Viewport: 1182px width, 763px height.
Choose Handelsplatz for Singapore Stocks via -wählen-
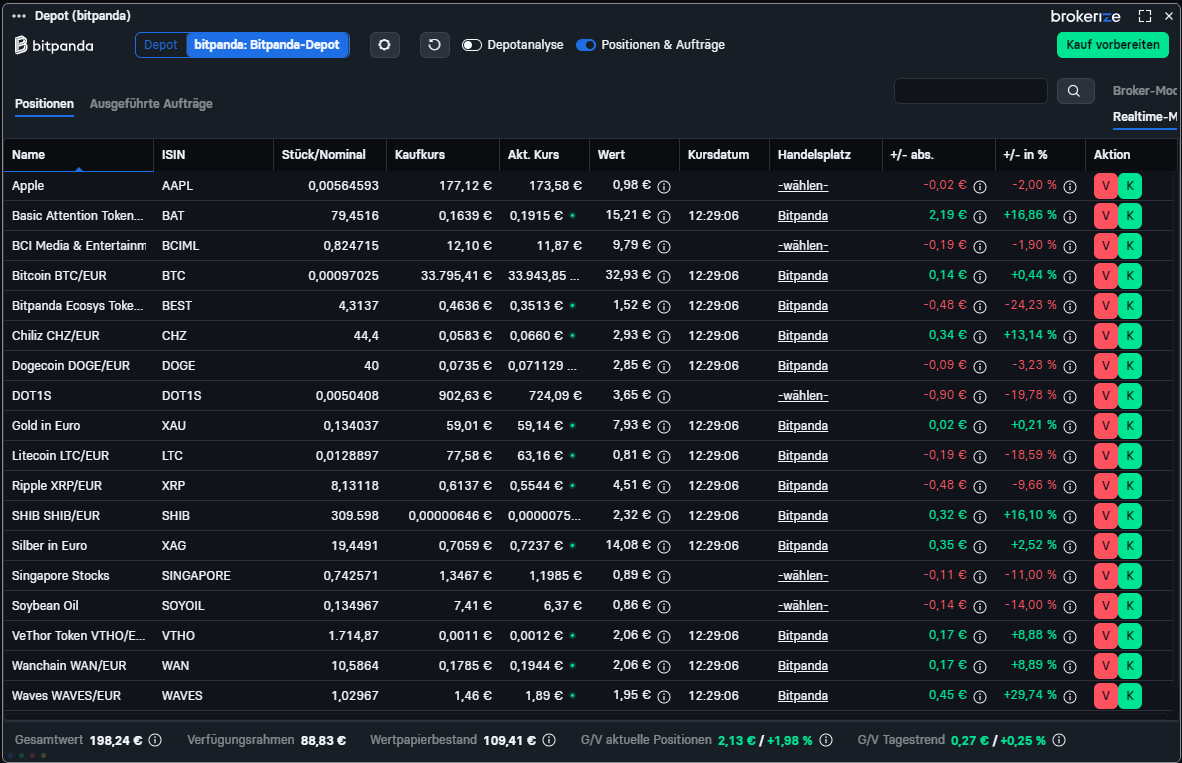(x=803, y=576)
